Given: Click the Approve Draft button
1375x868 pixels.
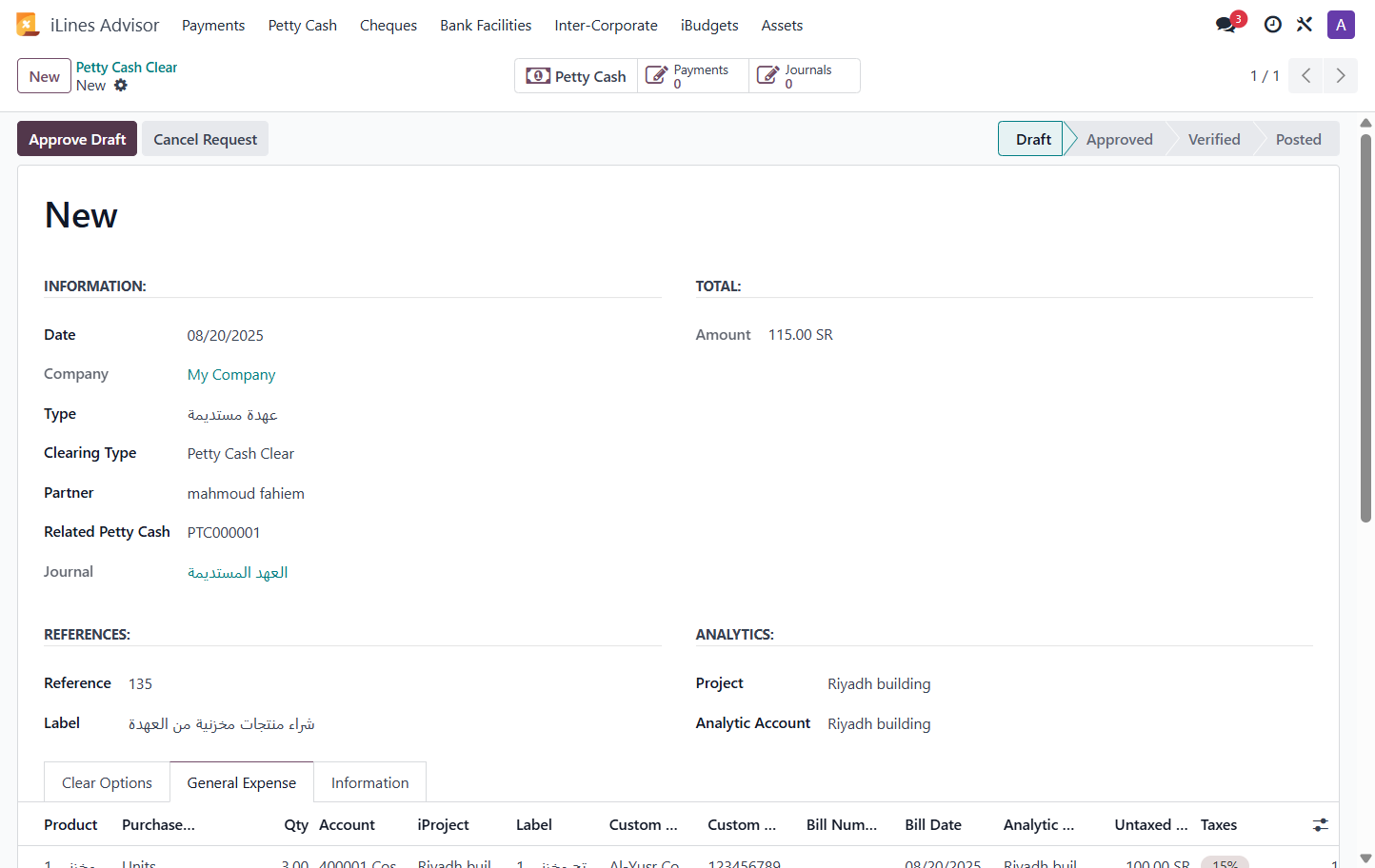Looking at the screenshot, I should [77, 139].
